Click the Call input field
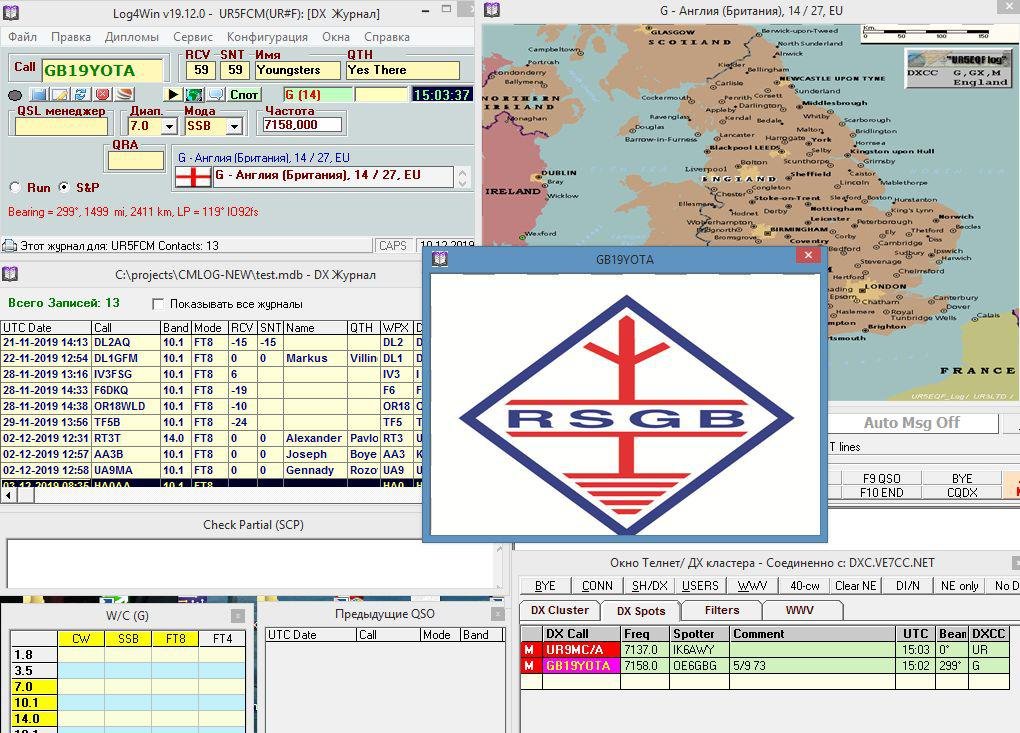The width and height of the screenshot is (1020, 733). pos(102,70)
